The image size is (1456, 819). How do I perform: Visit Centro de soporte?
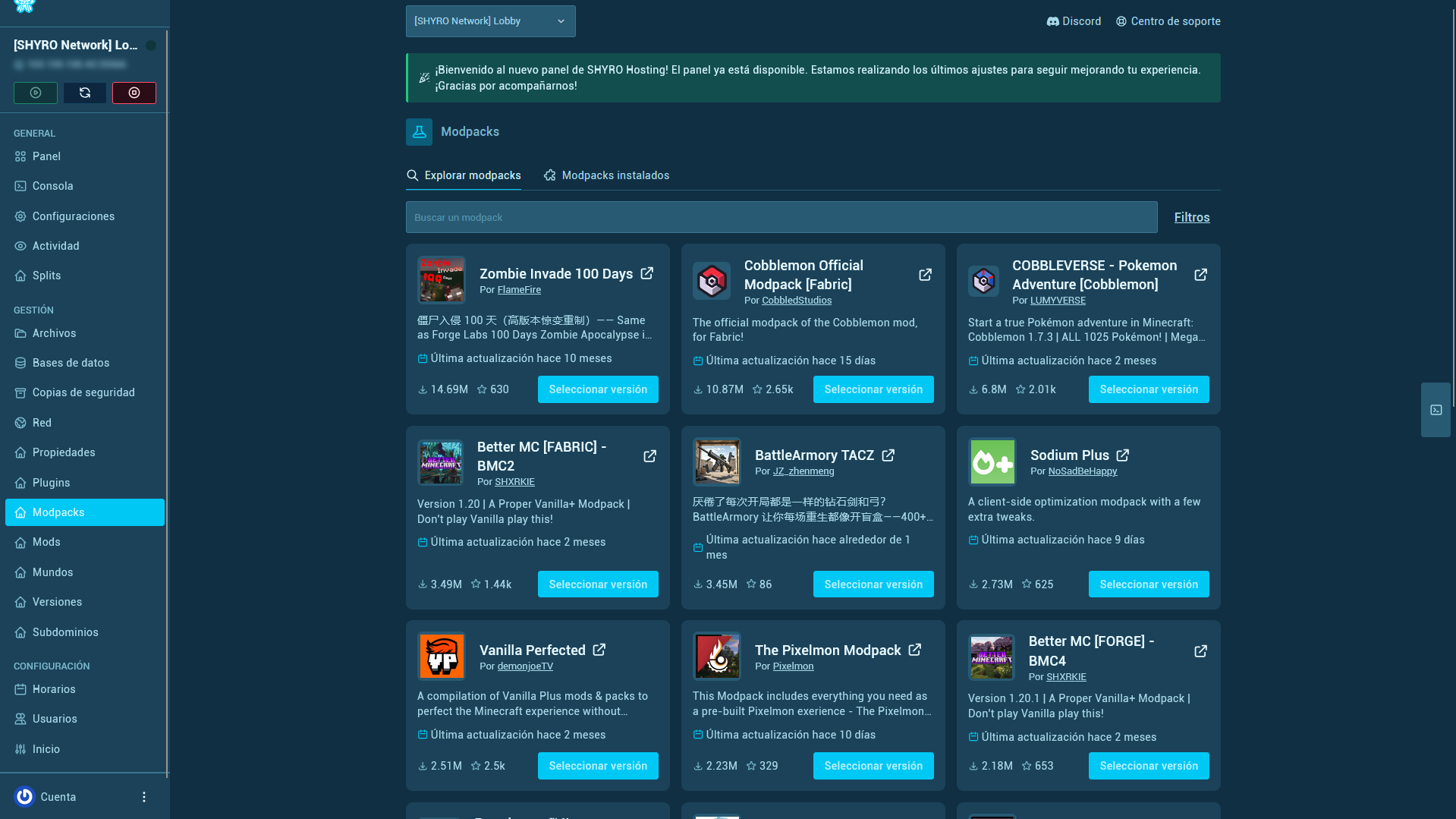[x=1168, y=21]
